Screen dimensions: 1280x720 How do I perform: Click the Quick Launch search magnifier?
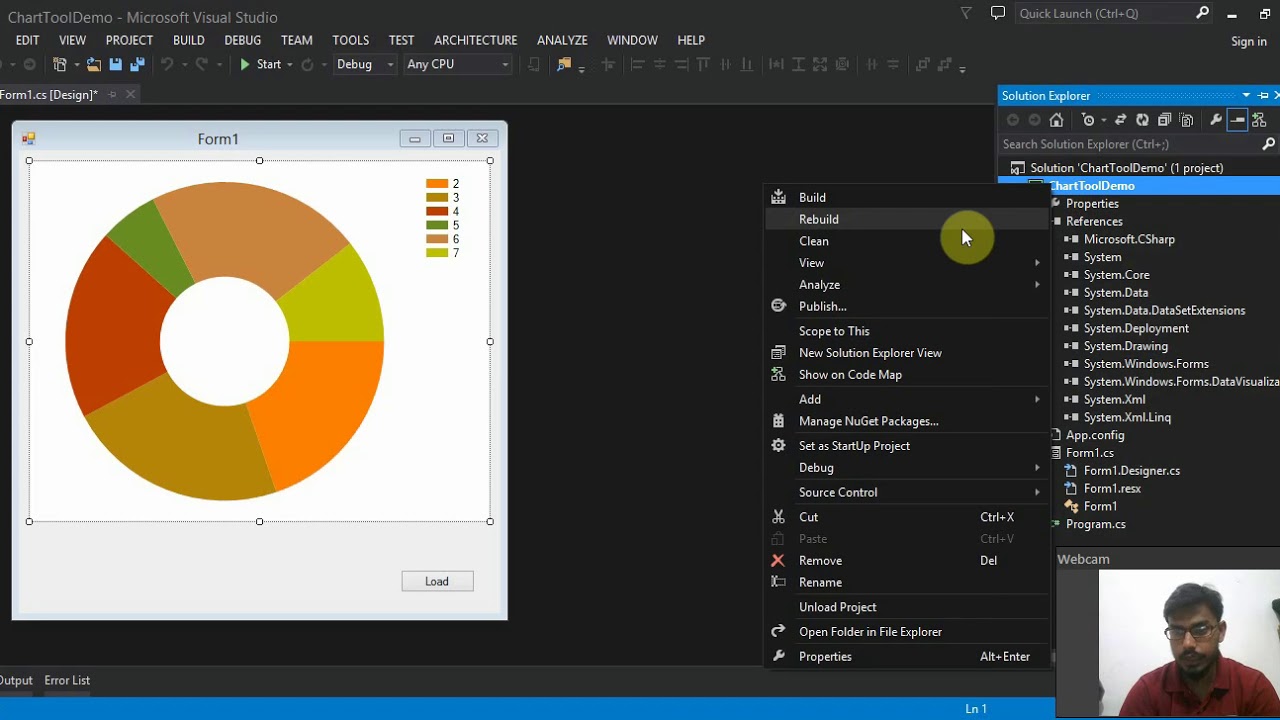[1202, 13]
